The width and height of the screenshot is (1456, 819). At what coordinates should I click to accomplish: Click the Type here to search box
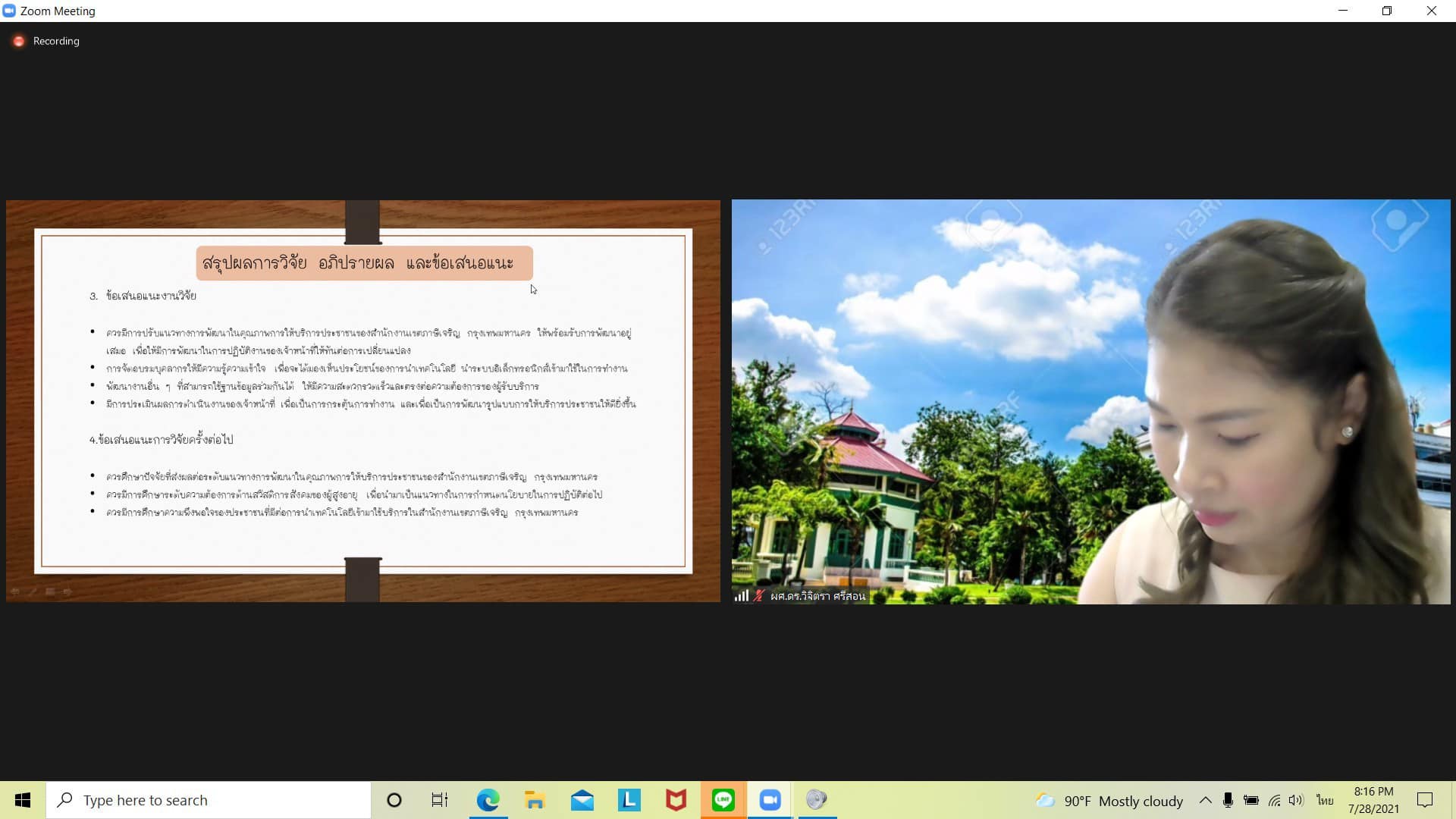pyautogui.click(x=209, y=800)
